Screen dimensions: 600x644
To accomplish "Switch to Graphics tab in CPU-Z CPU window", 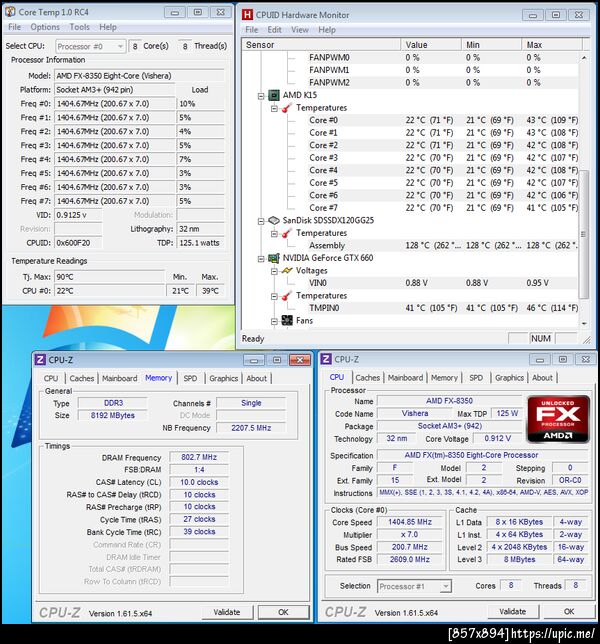I will [509, 377].
